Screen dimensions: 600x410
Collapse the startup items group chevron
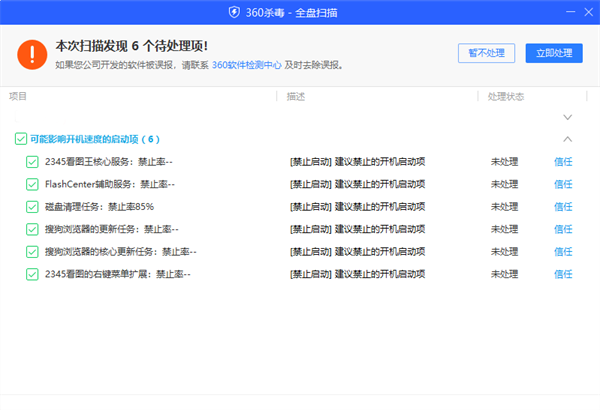click(568, 139)
